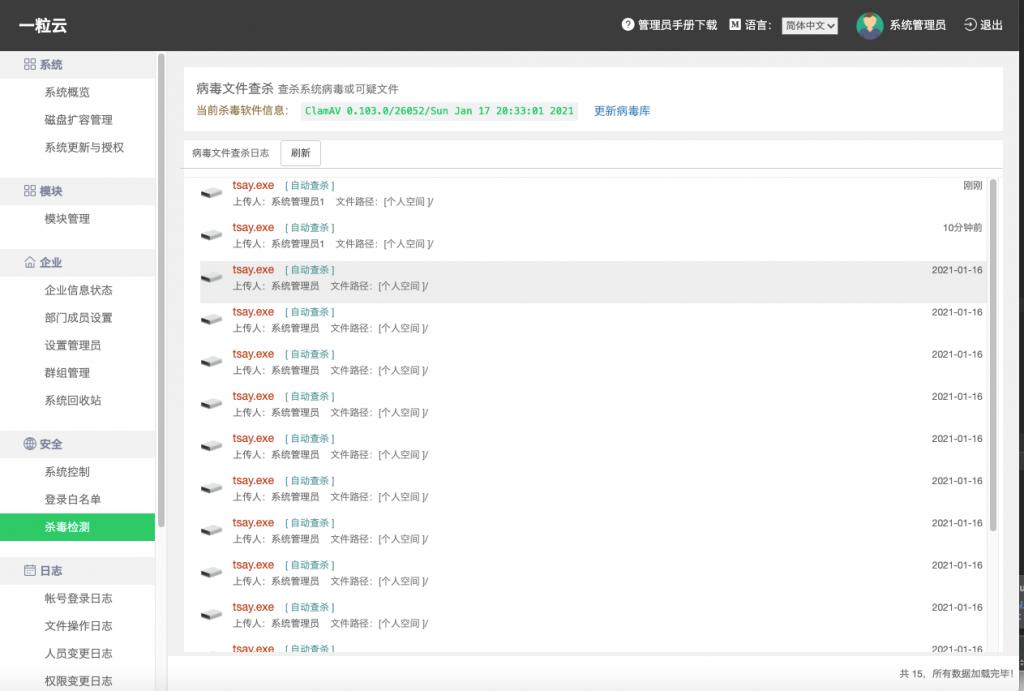Click the 系统管理员 username label
Viewport: 1024px width, 691px height.
[918, 25]
